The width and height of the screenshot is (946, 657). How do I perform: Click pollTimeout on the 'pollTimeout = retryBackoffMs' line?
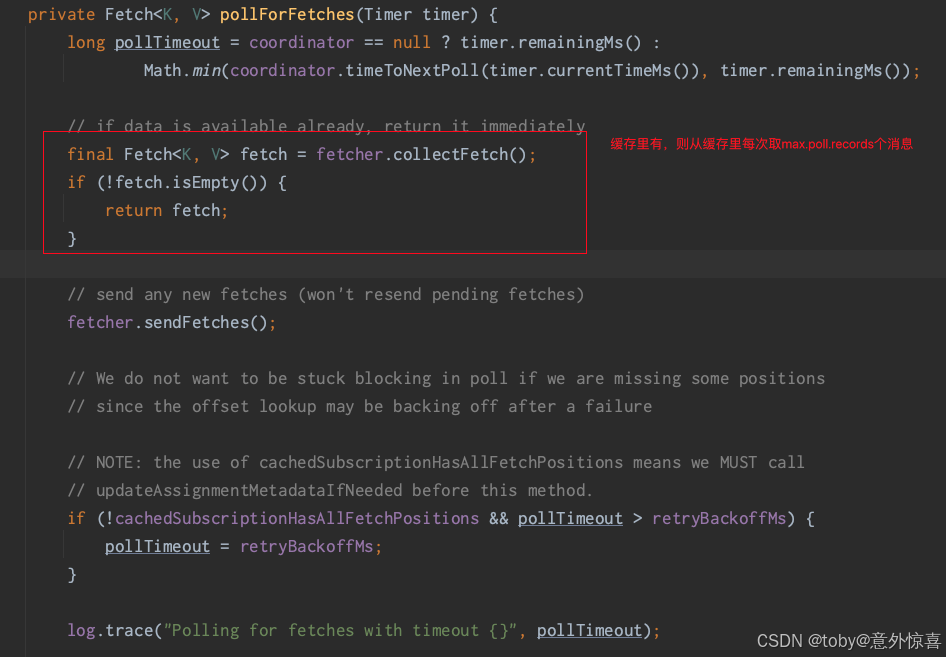tap(157, 547)
